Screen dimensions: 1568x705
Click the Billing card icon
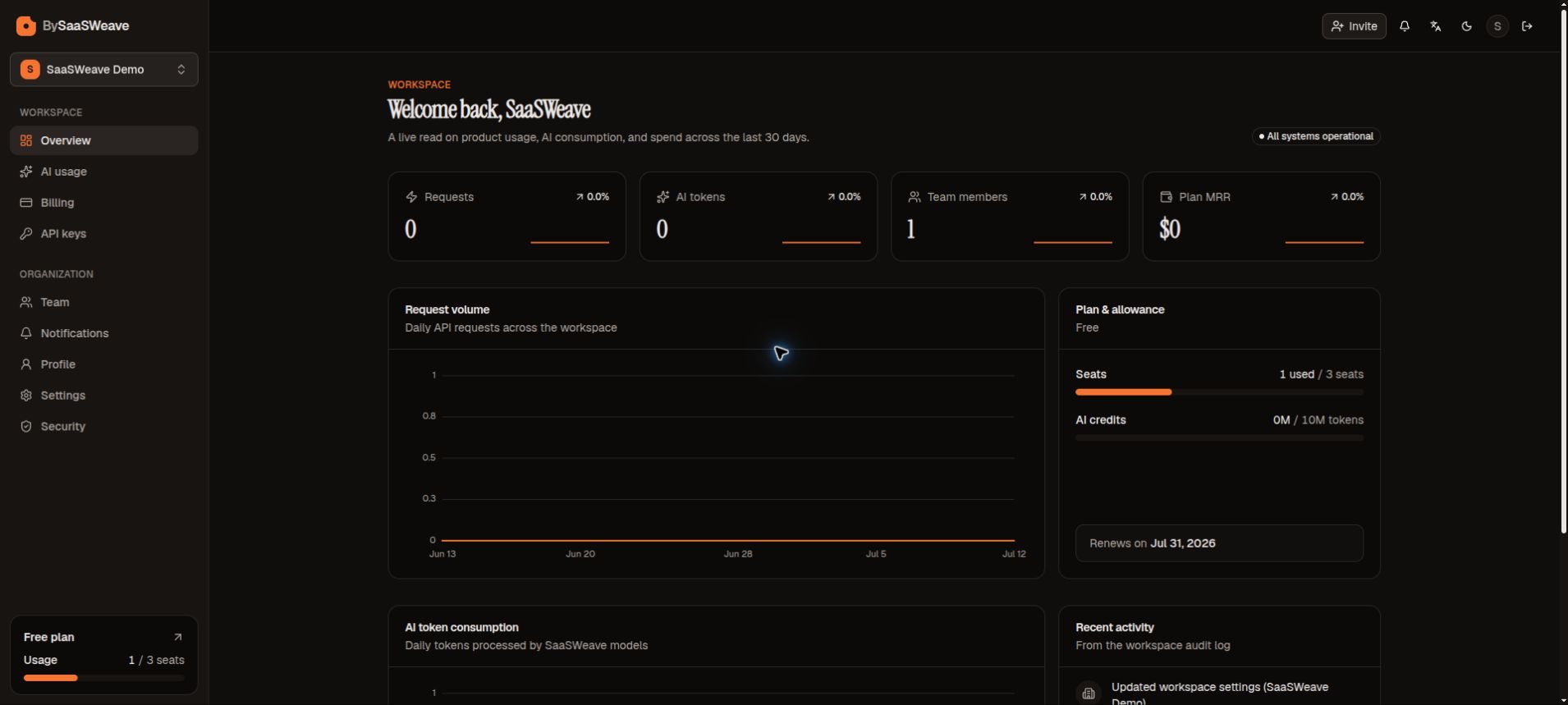[26, 203]
